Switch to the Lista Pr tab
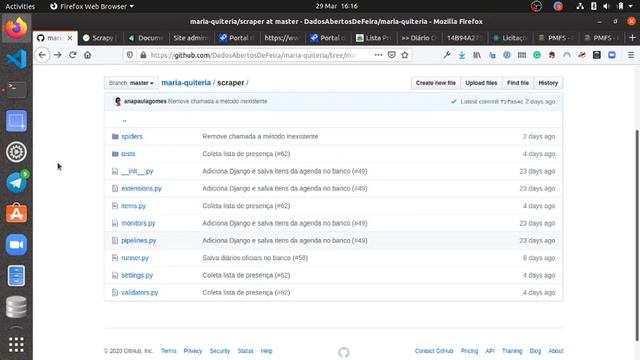 pyautogui.click(x=373, y=38)
